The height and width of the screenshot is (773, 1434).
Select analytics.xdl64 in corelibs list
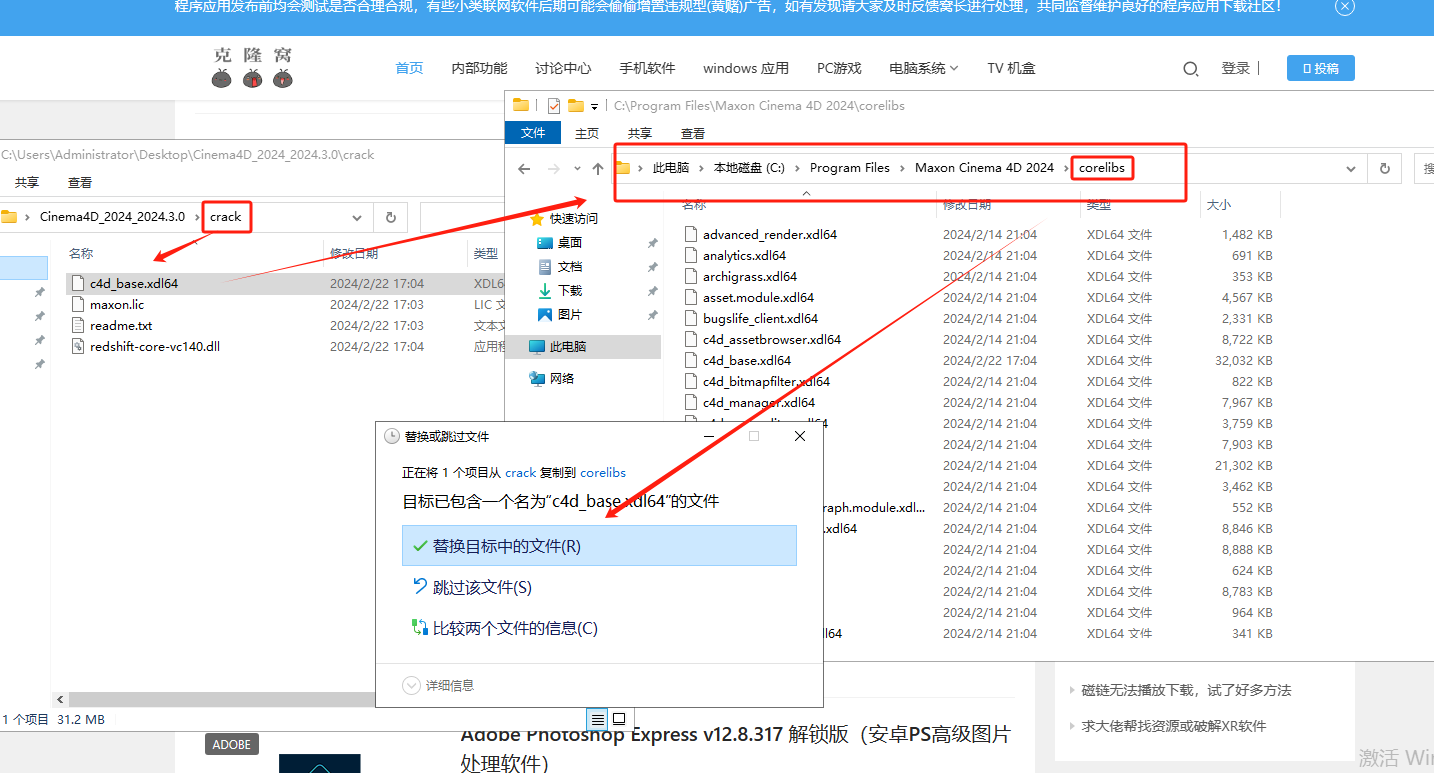pyautogui.click(x=744, y=255)
